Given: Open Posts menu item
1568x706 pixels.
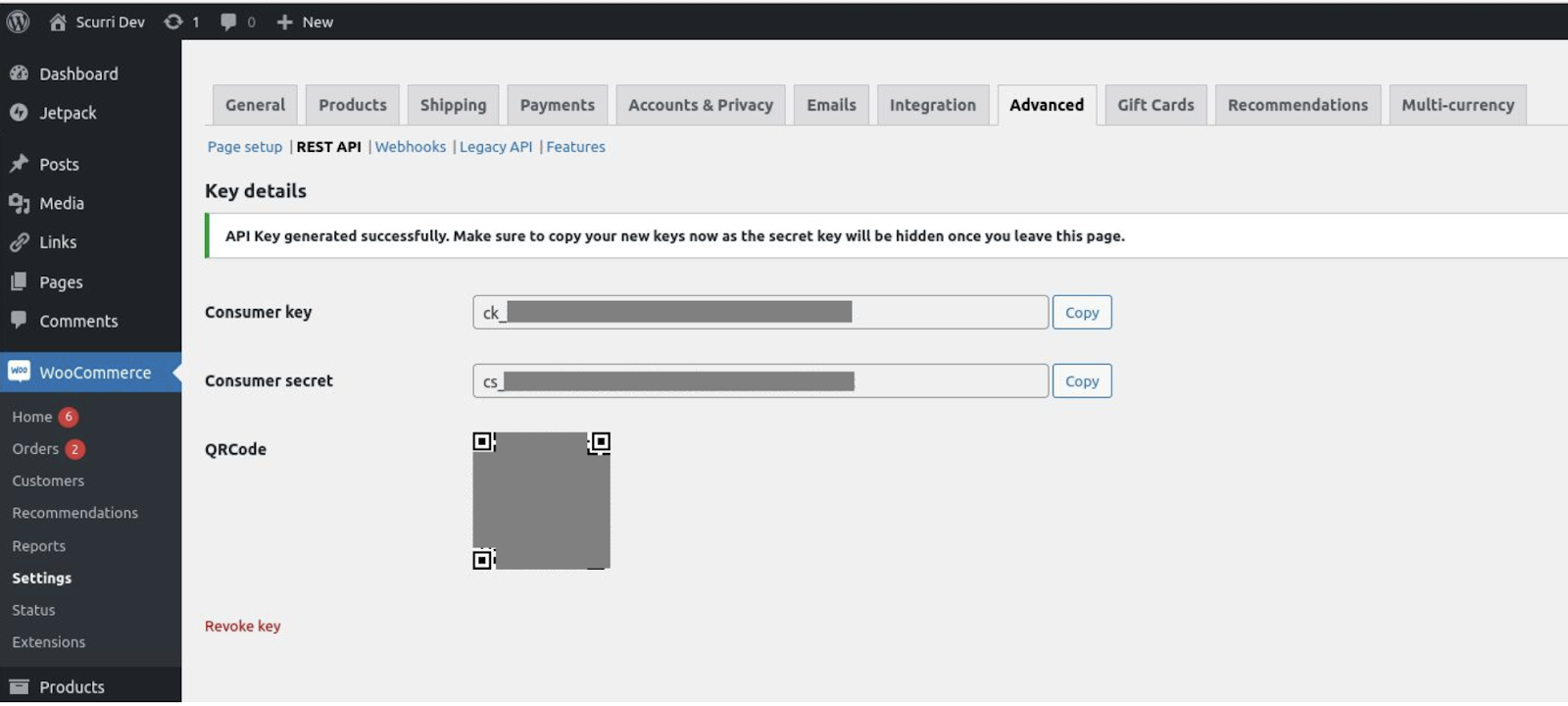Looking at the screenshot, I should click(x=59, y=164).
